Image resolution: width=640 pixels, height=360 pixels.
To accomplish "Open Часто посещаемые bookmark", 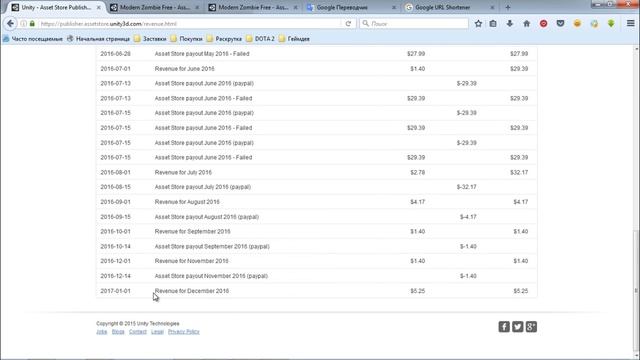I will coord(33,39).
